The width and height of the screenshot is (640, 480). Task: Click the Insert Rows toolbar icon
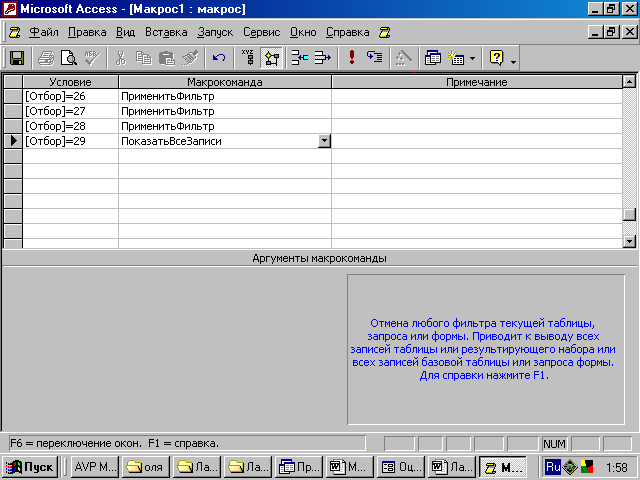tap(300, 58)
